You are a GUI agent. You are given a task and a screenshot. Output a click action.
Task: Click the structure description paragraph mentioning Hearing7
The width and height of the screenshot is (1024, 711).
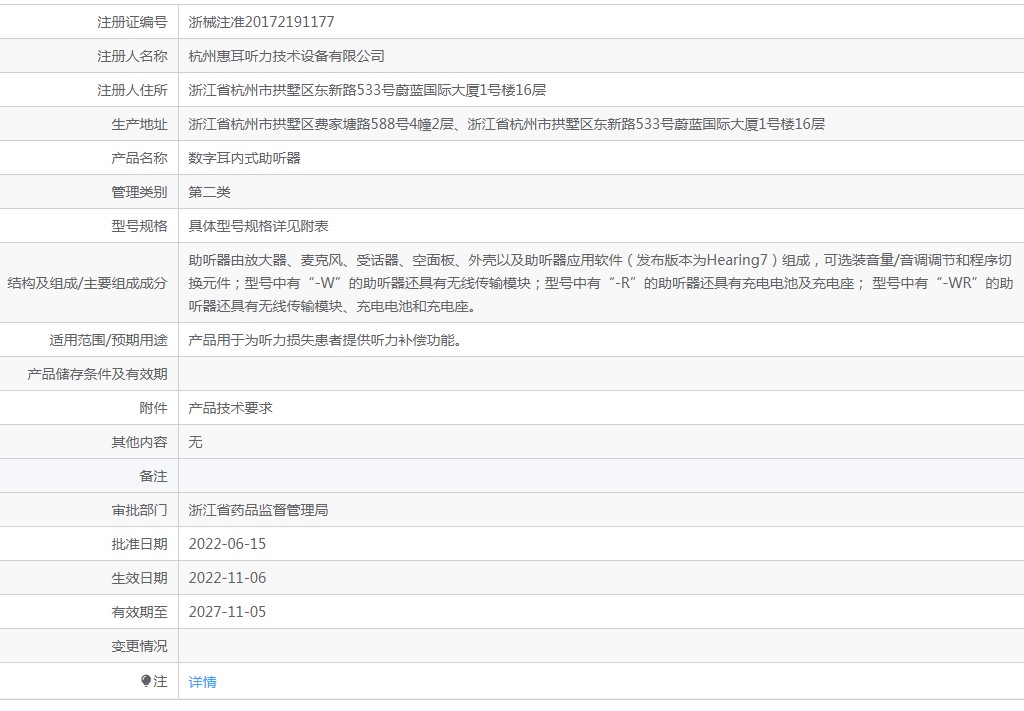tap(601, 283)
